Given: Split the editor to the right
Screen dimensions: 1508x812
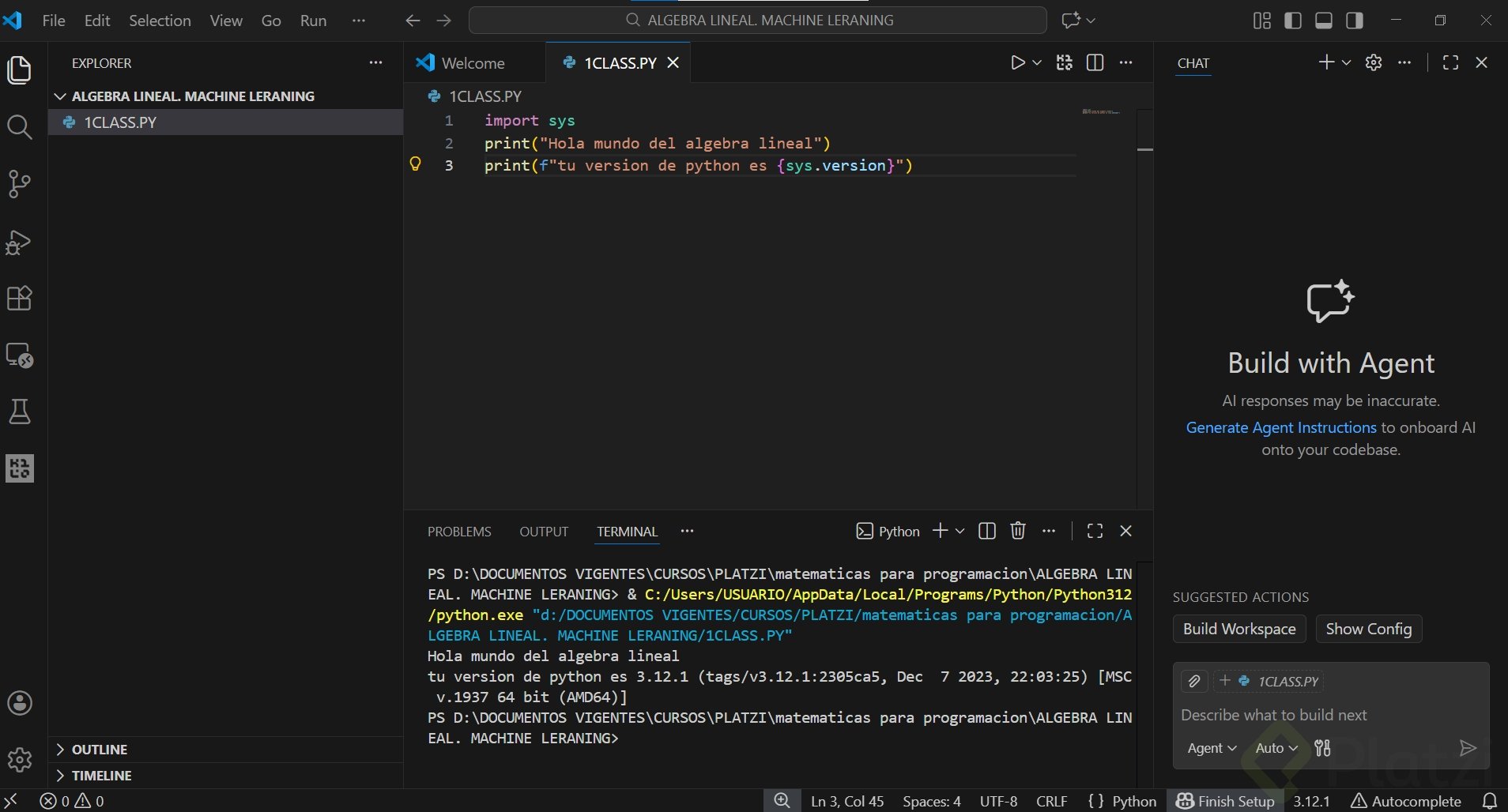Looking at the screenshot, I should 1095,62.
